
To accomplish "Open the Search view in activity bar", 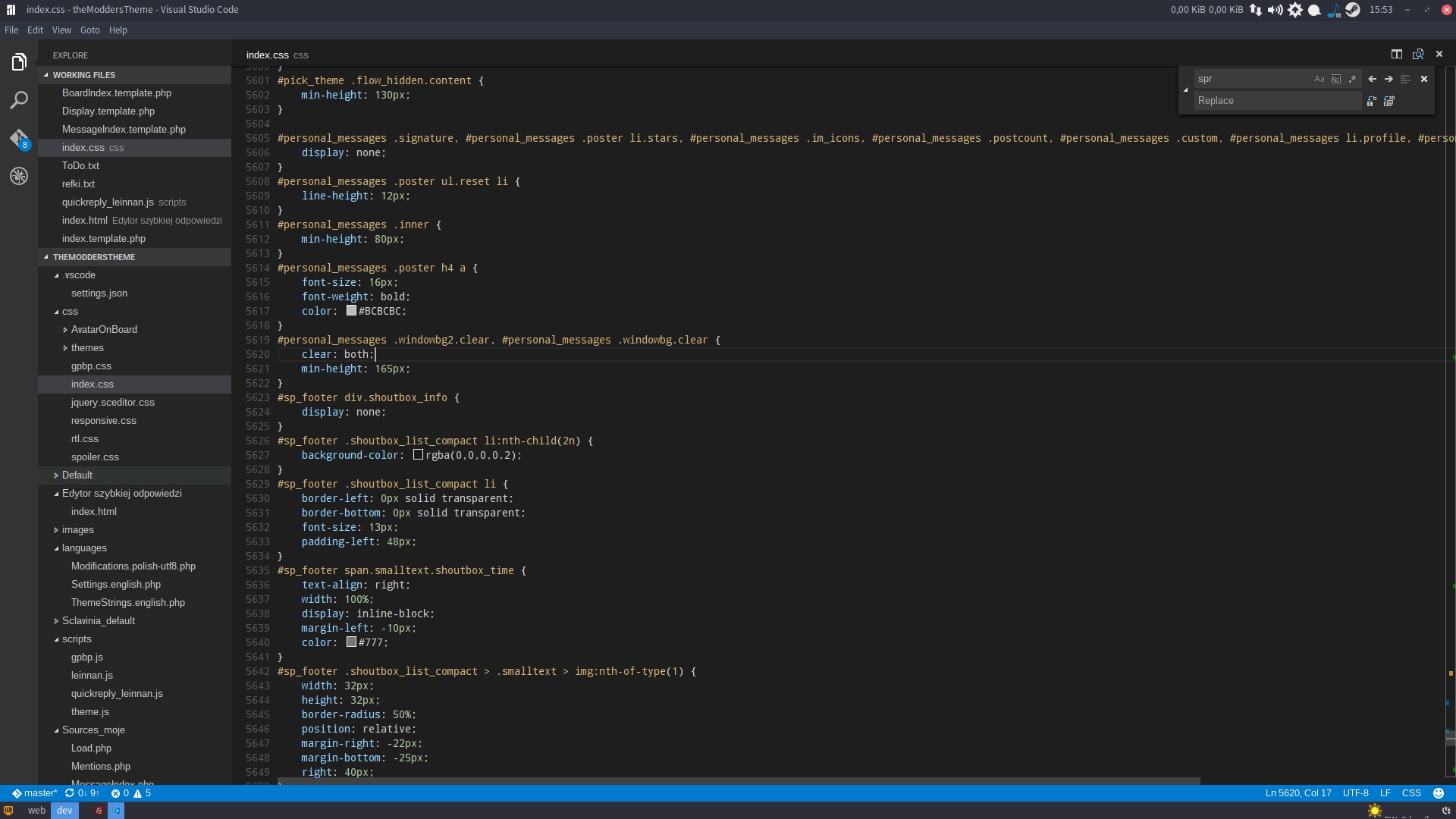I will pos(19,100).
